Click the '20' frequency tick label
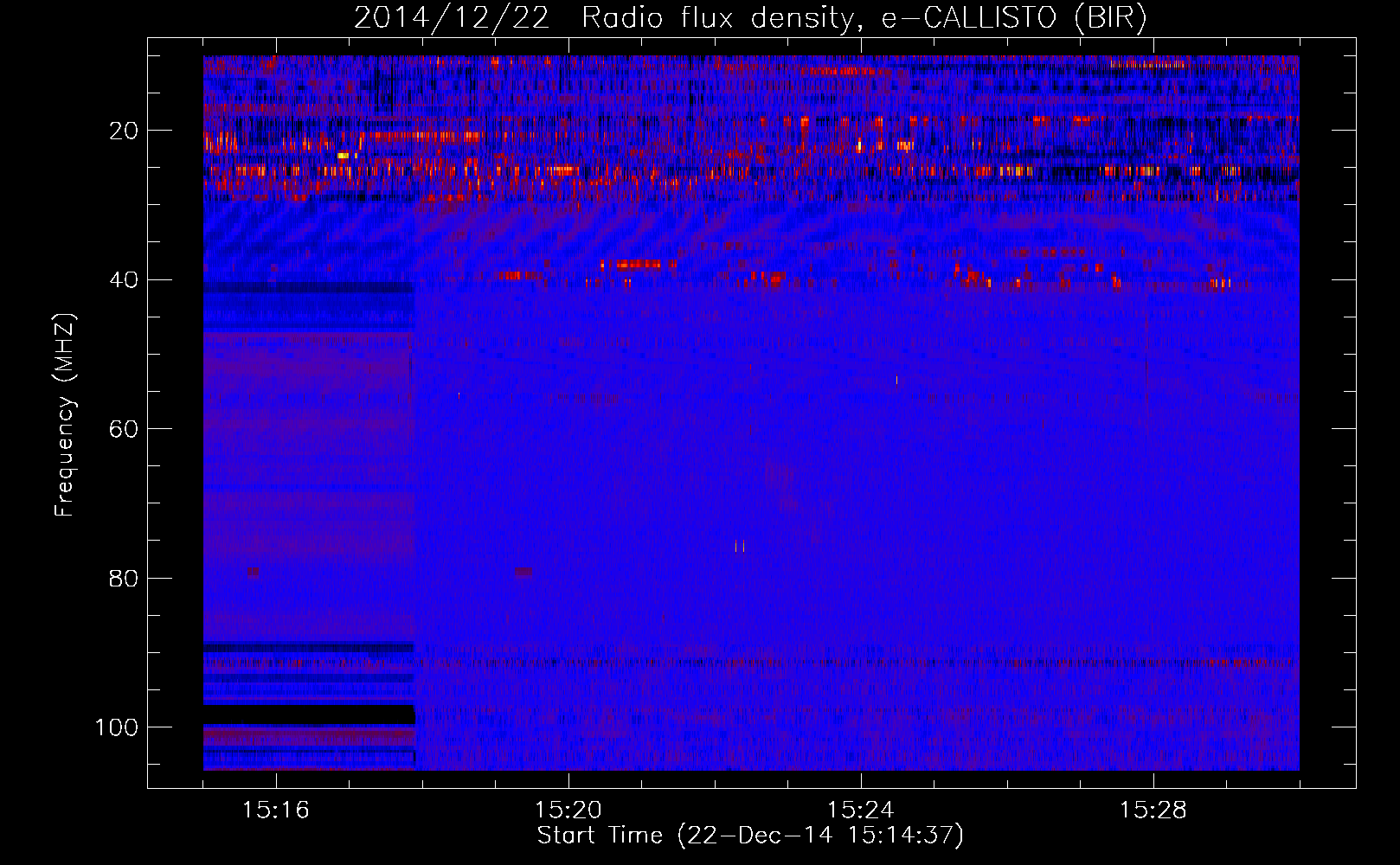1400x865 pixels. pos(124,131)
